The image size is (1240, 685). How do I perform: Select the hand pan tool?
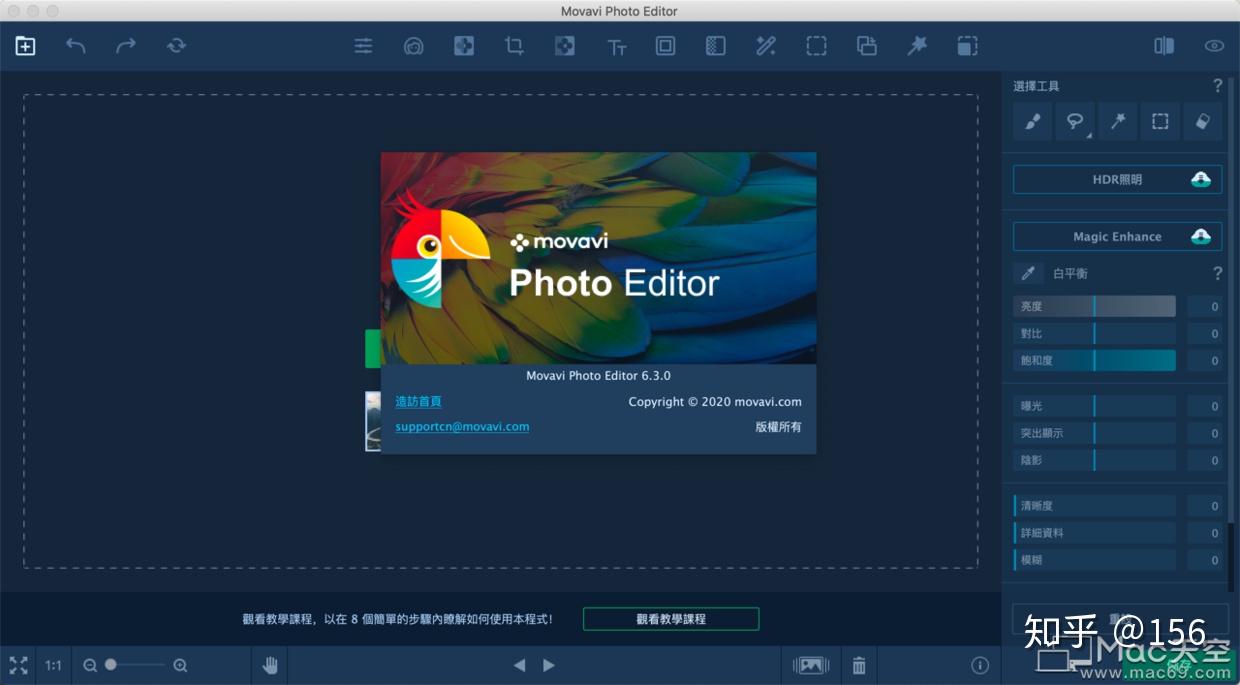coord(270,665)
